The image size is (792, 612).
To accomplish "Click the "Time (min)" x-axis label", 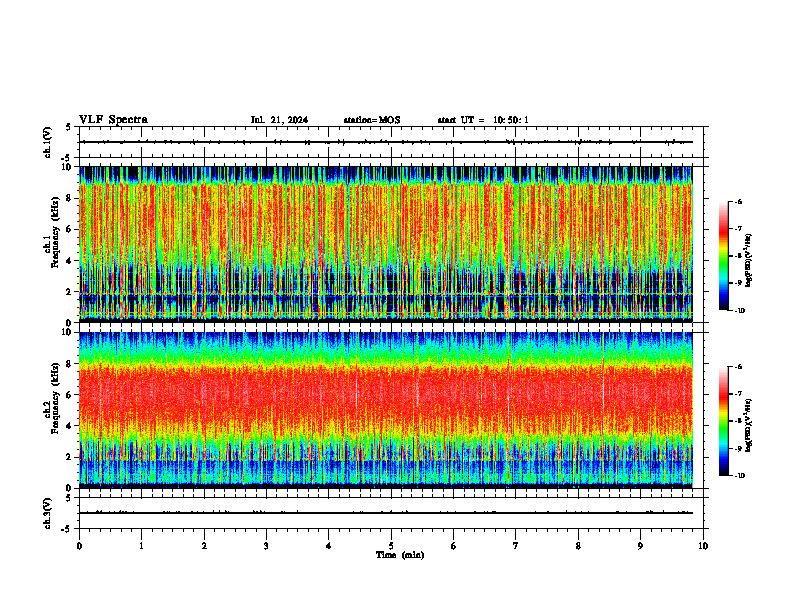I will (x=400, y=555).
